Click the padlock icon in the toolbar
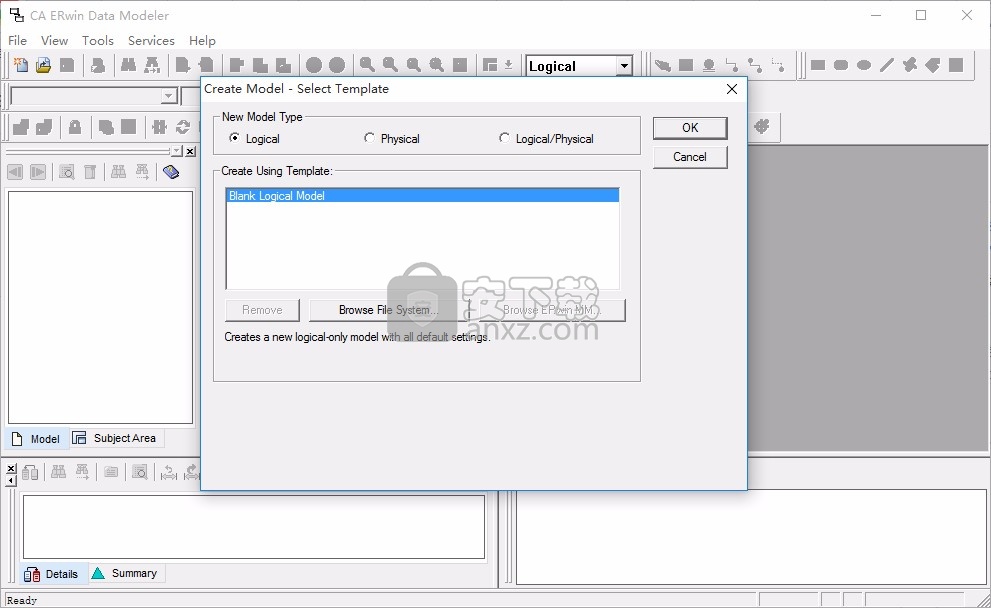 [x=75, y=127]
